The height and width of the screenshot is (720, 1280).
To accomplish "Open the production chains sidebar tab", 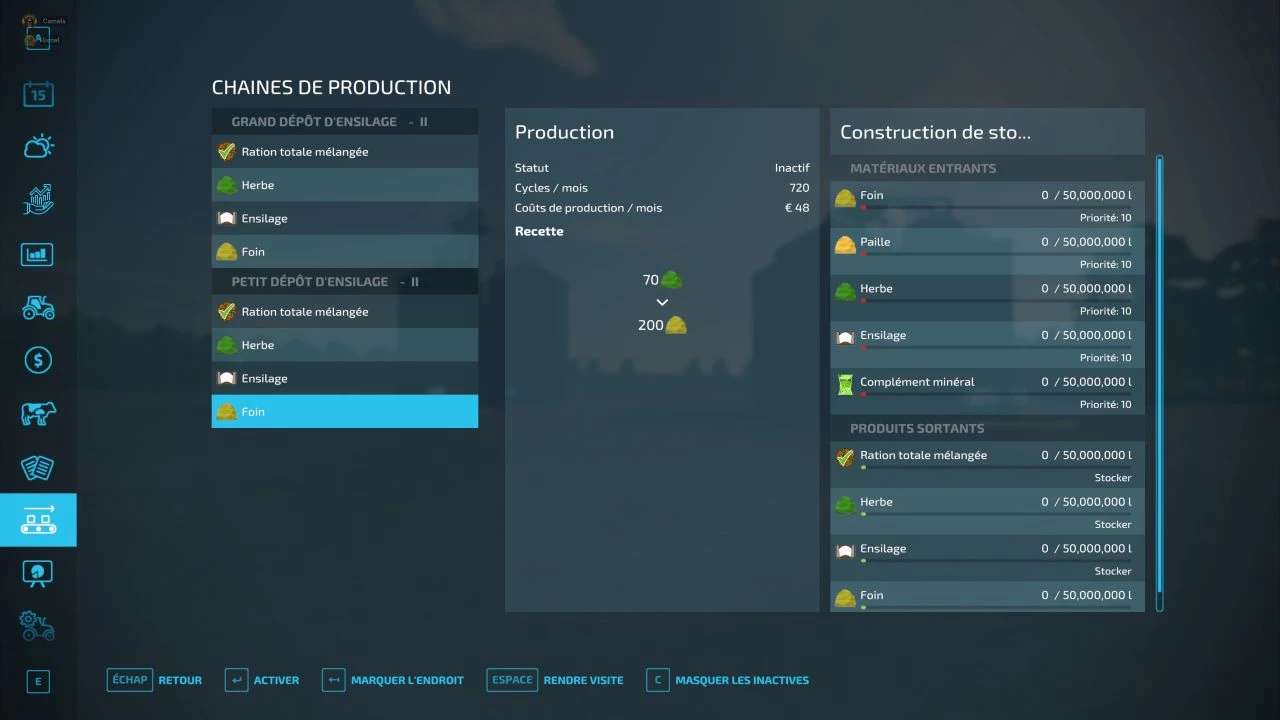I will [x=38, y=520].
